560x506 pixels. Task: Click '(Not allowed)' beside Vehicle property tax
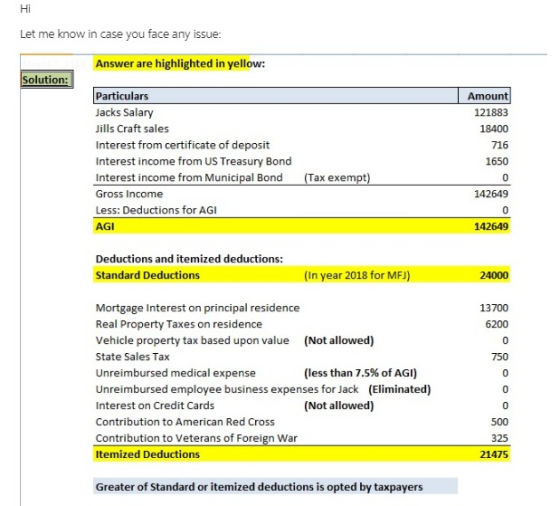[339, 340]
